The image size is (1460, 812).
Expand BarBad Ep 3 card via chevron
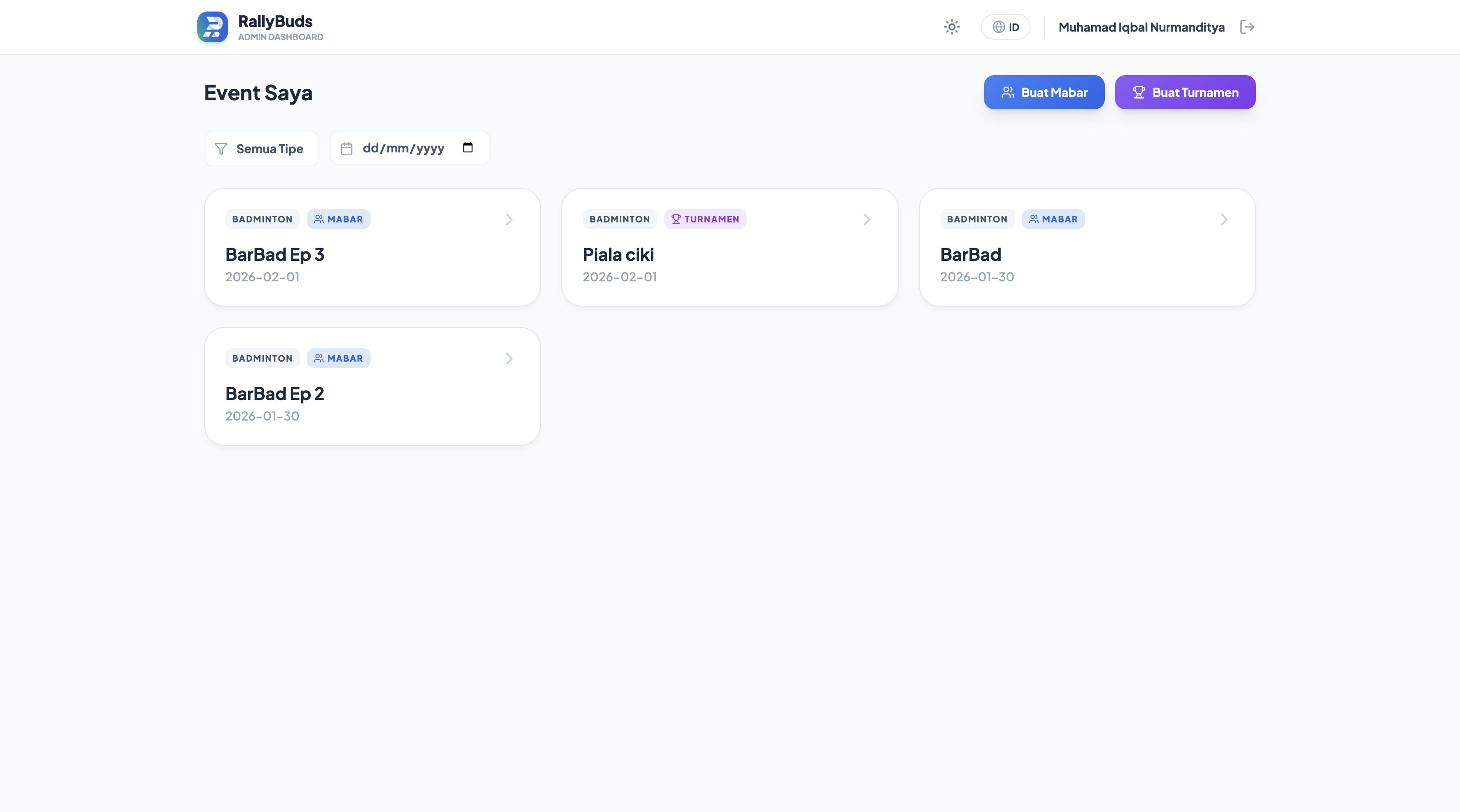pyautogui.click(x=508, y=219)
